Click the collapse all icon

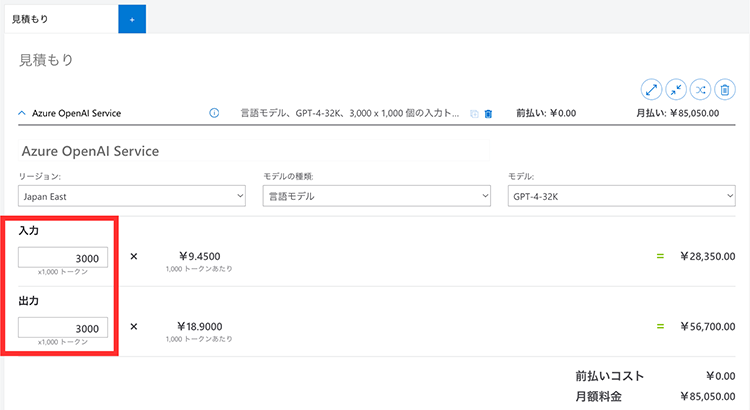pos(676,89)
